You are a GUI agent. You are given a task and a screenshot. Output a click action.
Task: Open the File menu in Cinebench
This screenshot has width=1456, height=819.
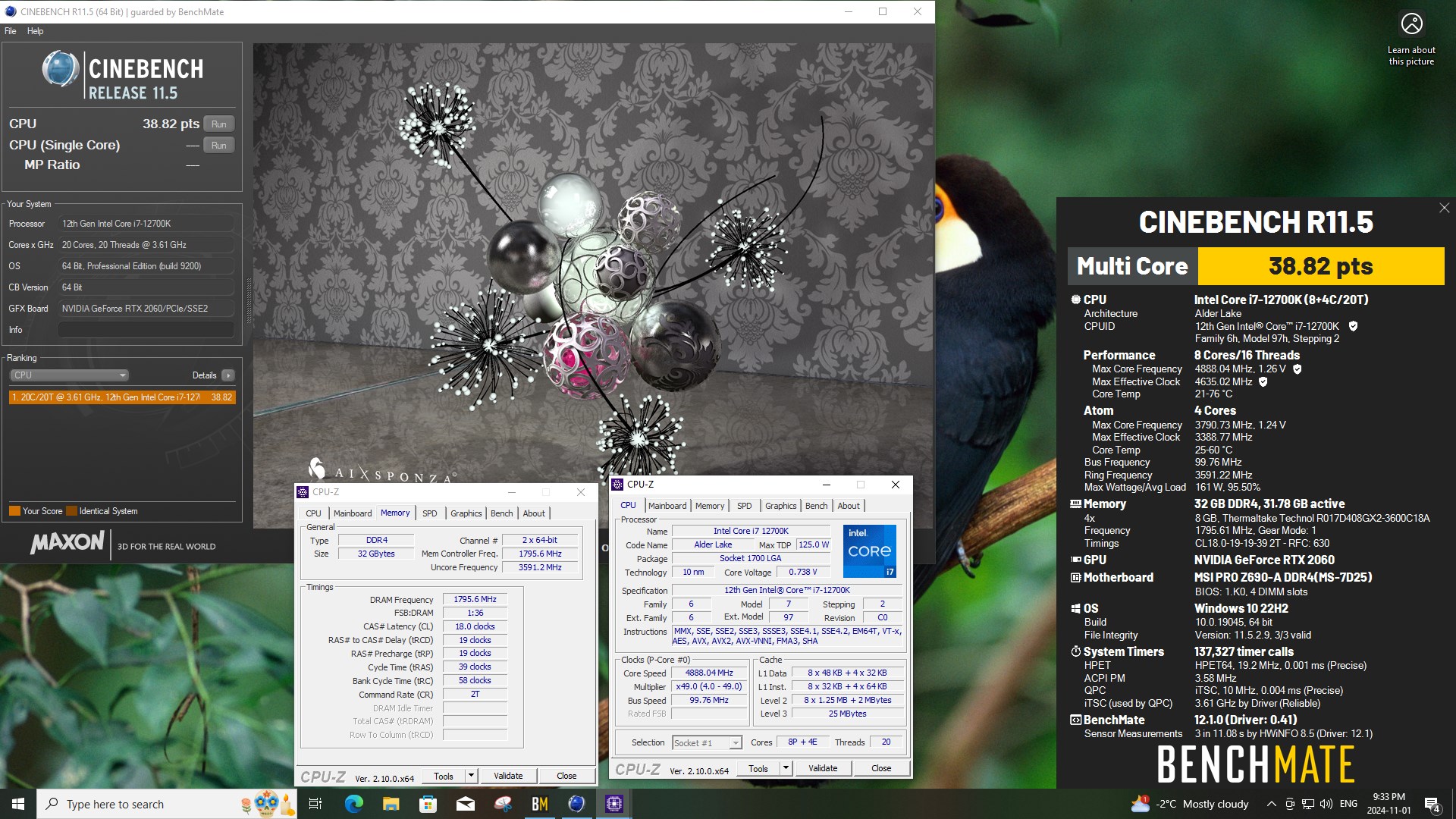coord(10,31)
